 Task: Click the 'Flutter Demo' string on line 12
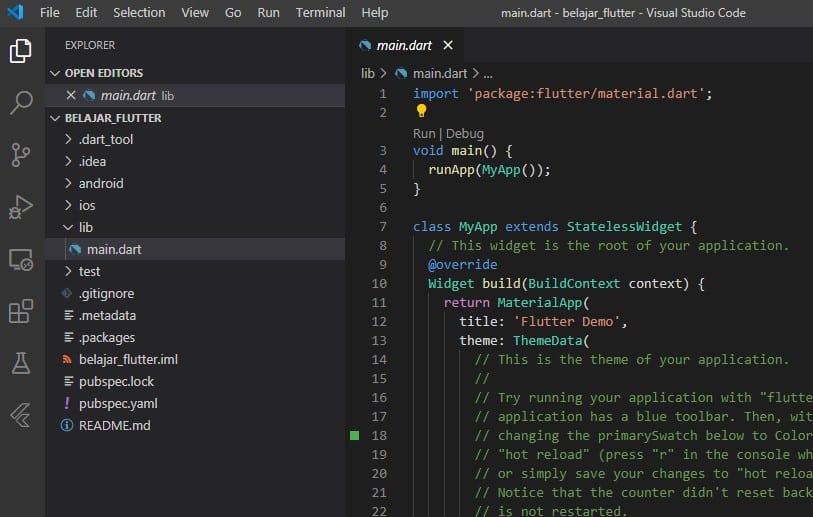pyautogui.click(x=567, y=322)
